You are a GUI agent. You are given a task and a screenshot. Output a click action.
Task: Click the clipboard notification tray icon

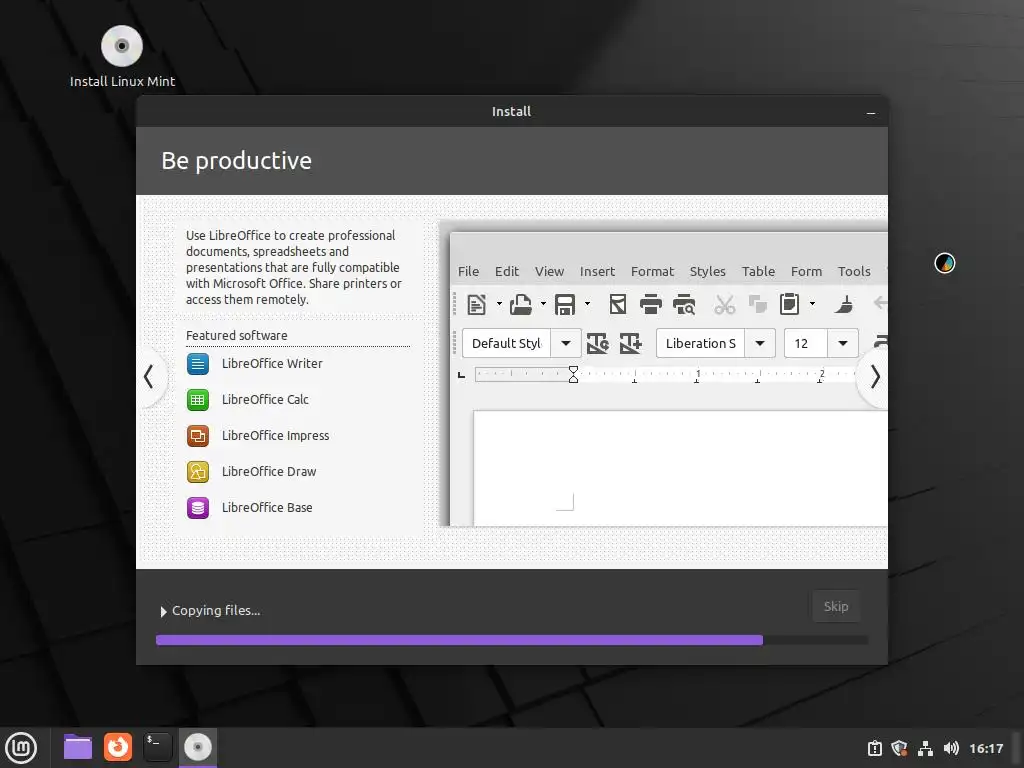874,748
